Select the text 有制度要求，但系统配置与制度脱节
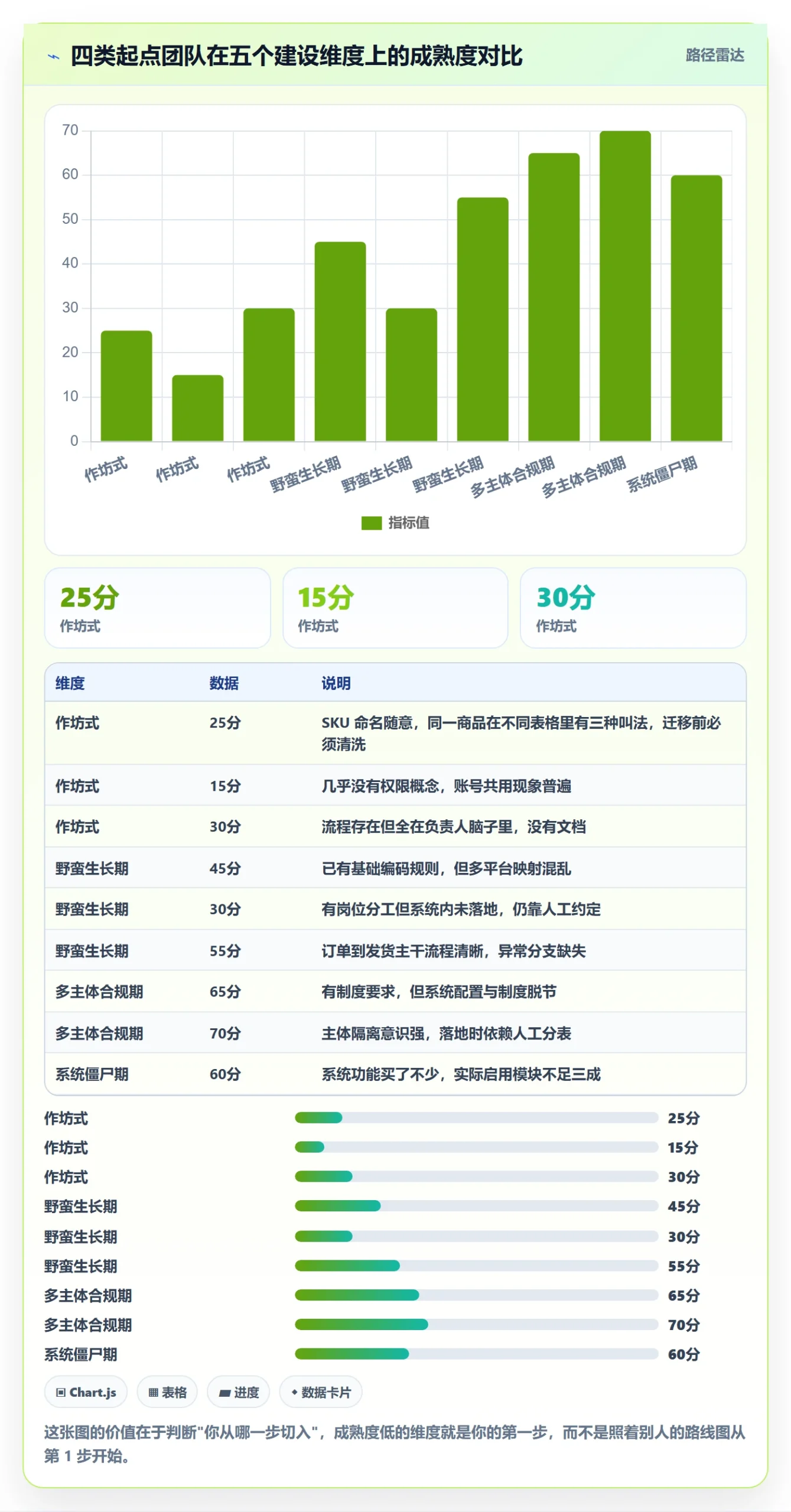This screenshot has height=1512, width=791. tap(439, 992)
